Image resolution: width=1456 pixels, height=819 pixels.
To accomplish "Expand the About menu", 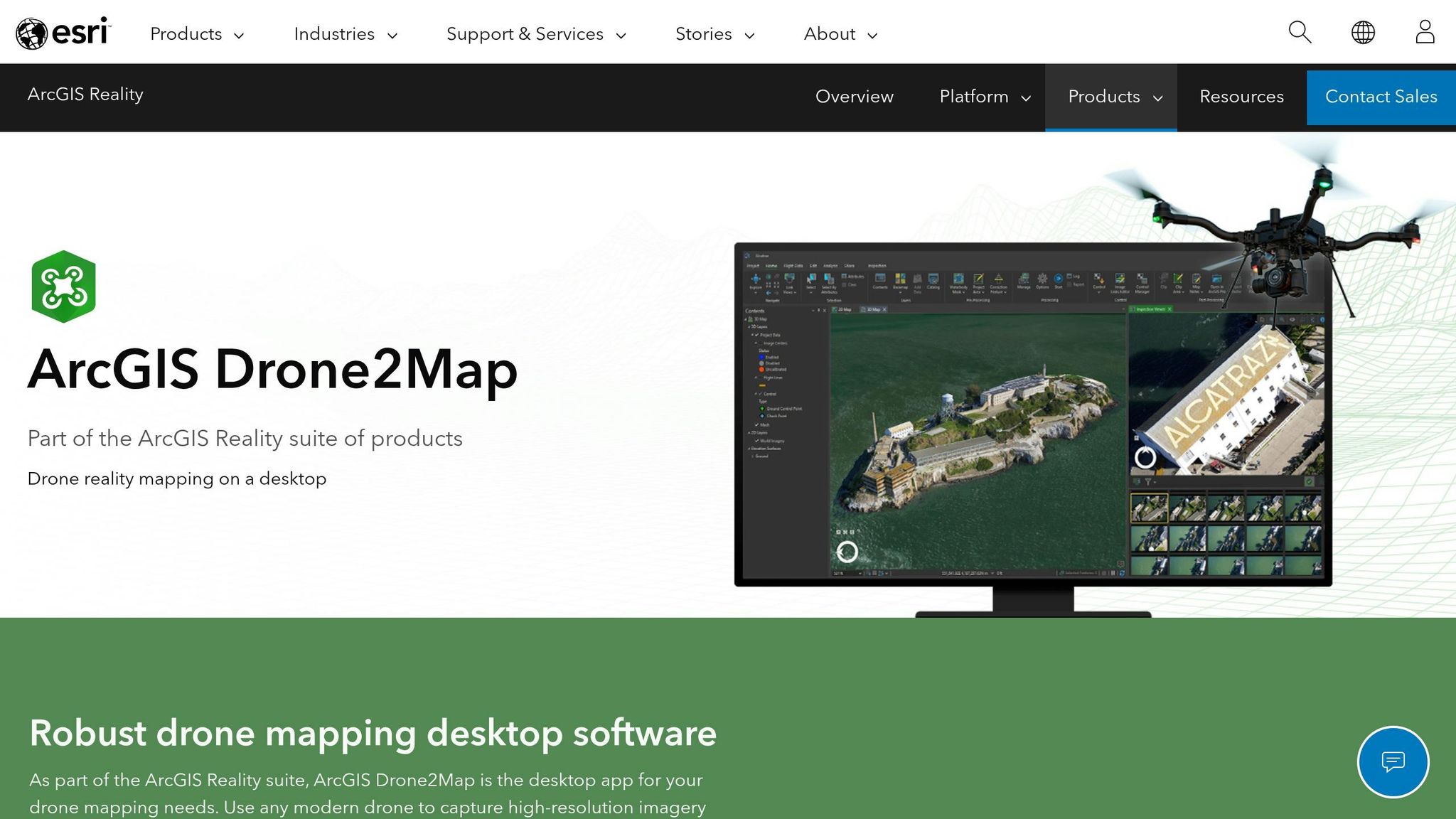I will (x=840, y=34).
